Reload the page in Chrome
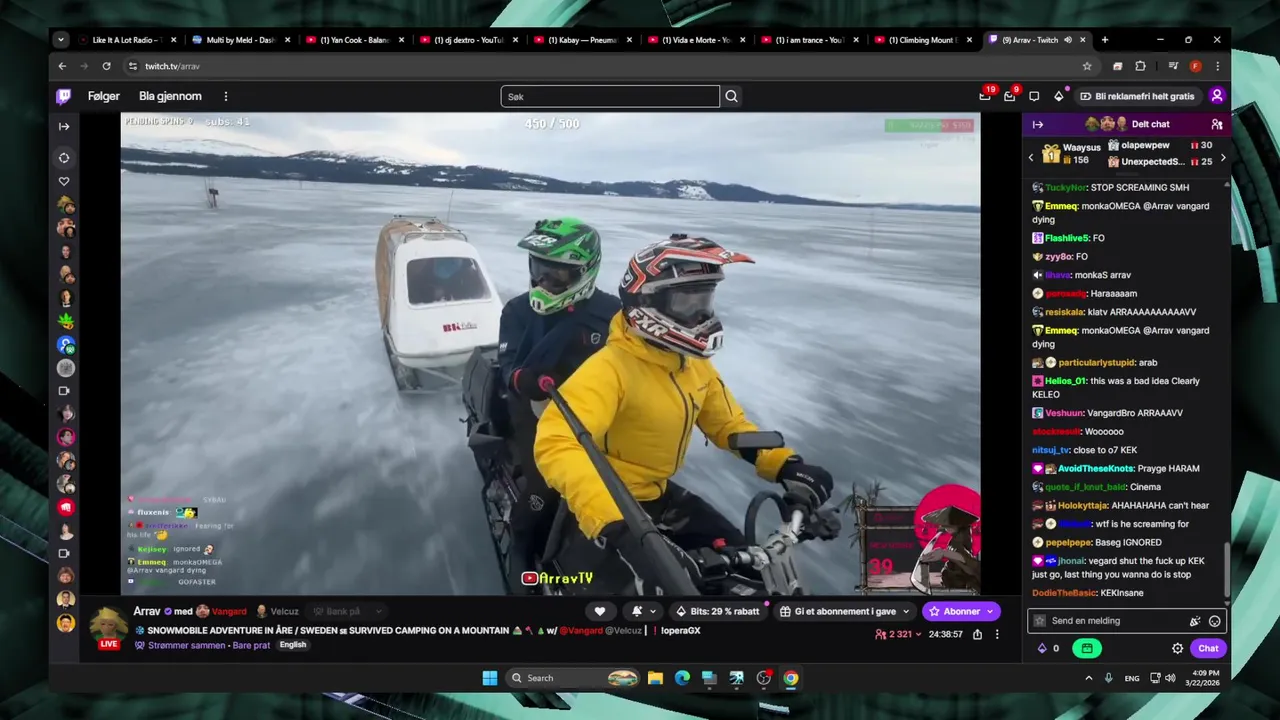Screen dimensions: 1280x720 point(107,66)
